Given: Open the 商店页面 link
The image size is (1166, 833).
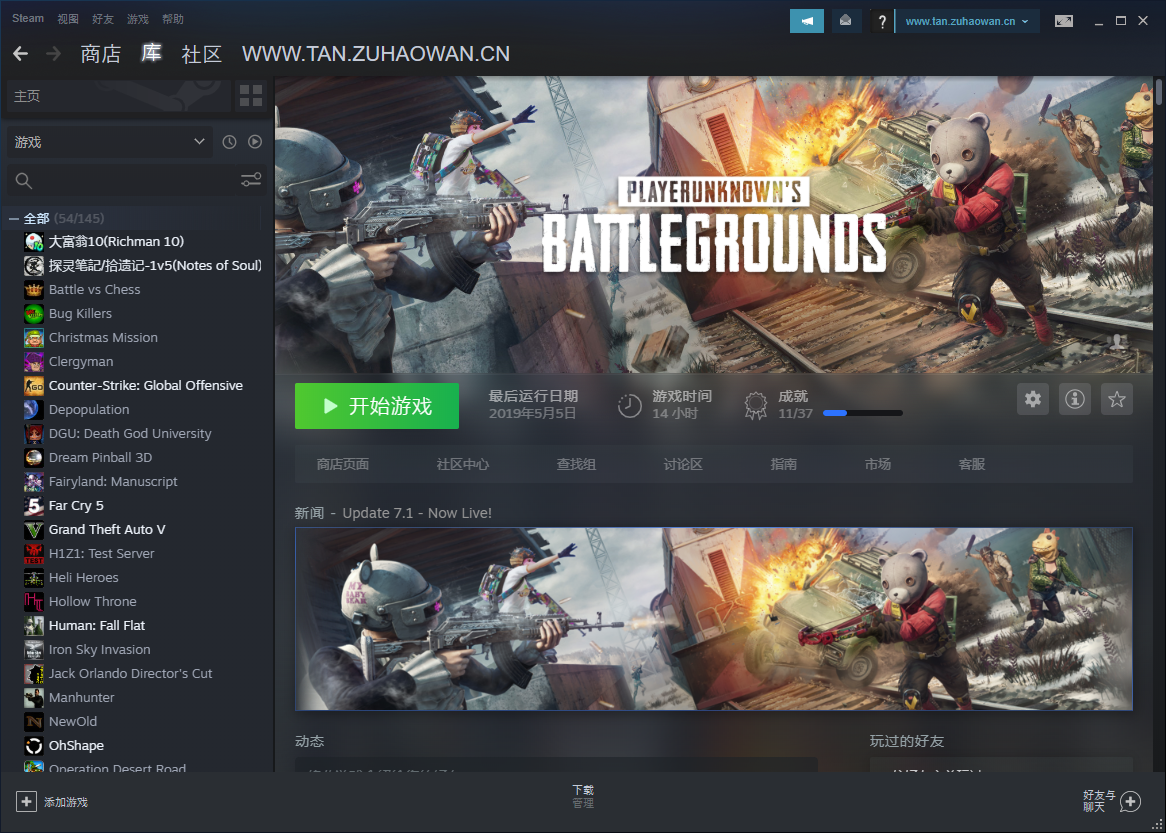Looking at the screenshot, I should [x=343, y=464].
